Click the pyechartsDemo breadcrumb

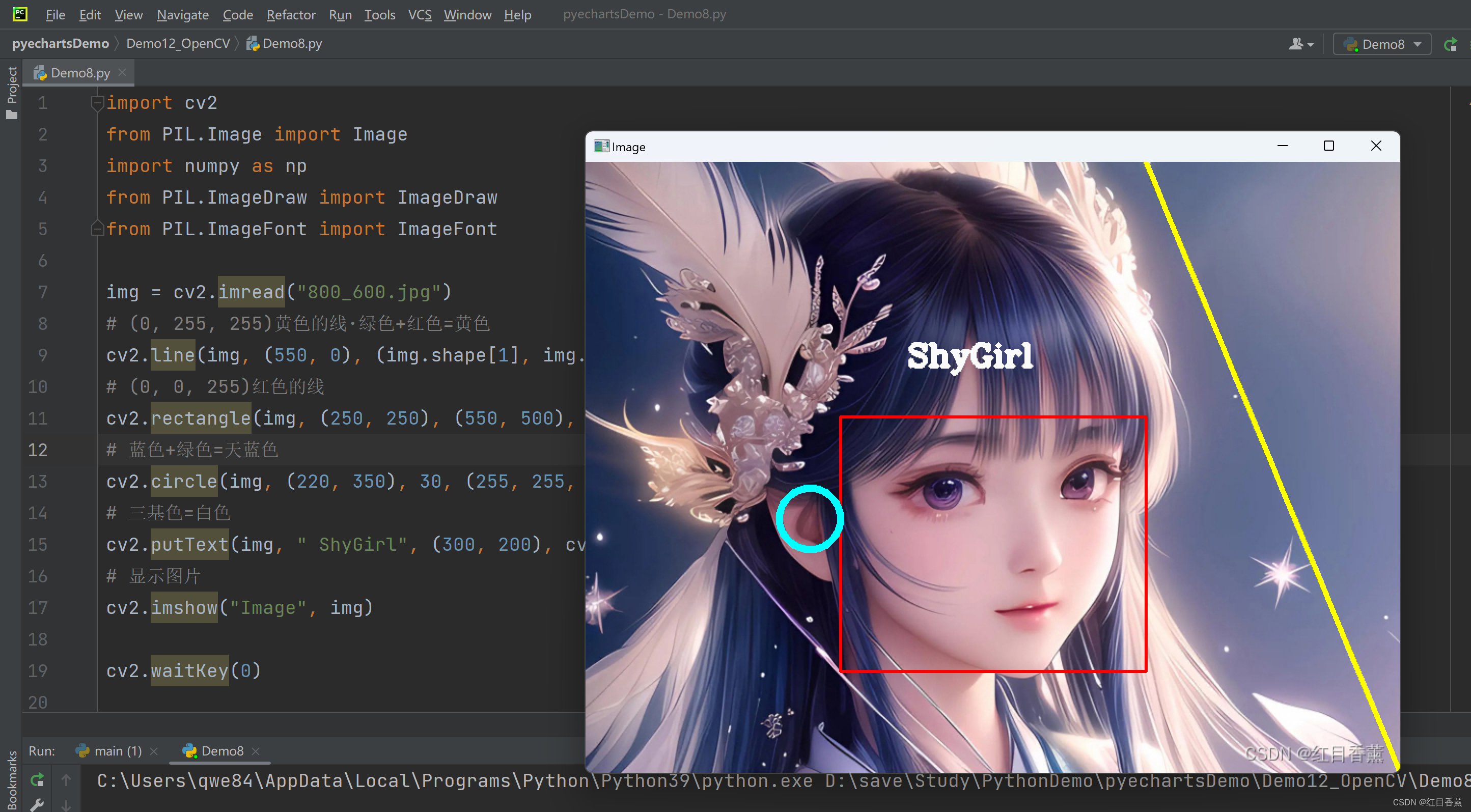(61, 43)
